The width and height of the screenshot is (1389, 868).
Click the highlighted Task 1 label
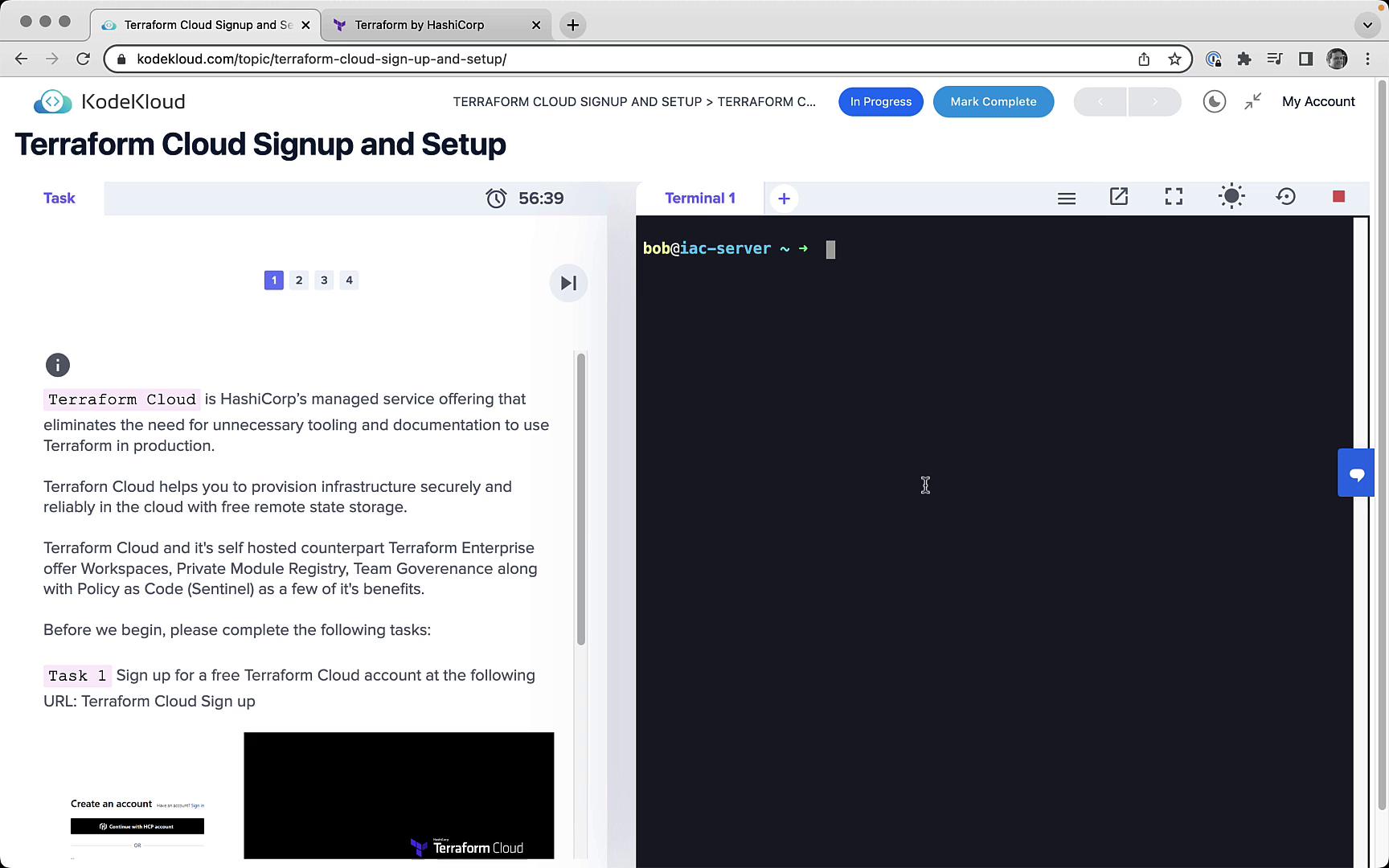point(77,676)
